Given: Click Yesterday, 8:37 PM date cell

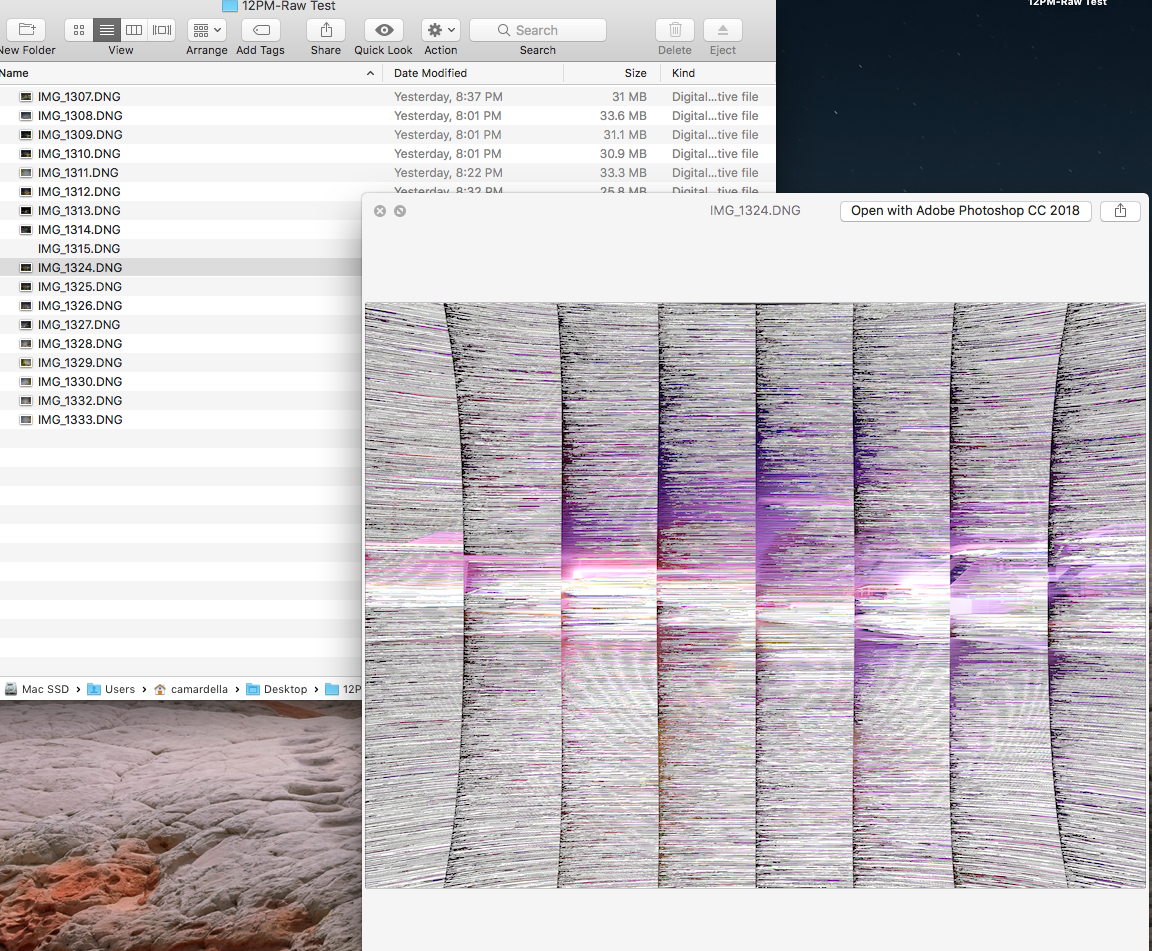Looking at the screenshot, I should 448,96.
